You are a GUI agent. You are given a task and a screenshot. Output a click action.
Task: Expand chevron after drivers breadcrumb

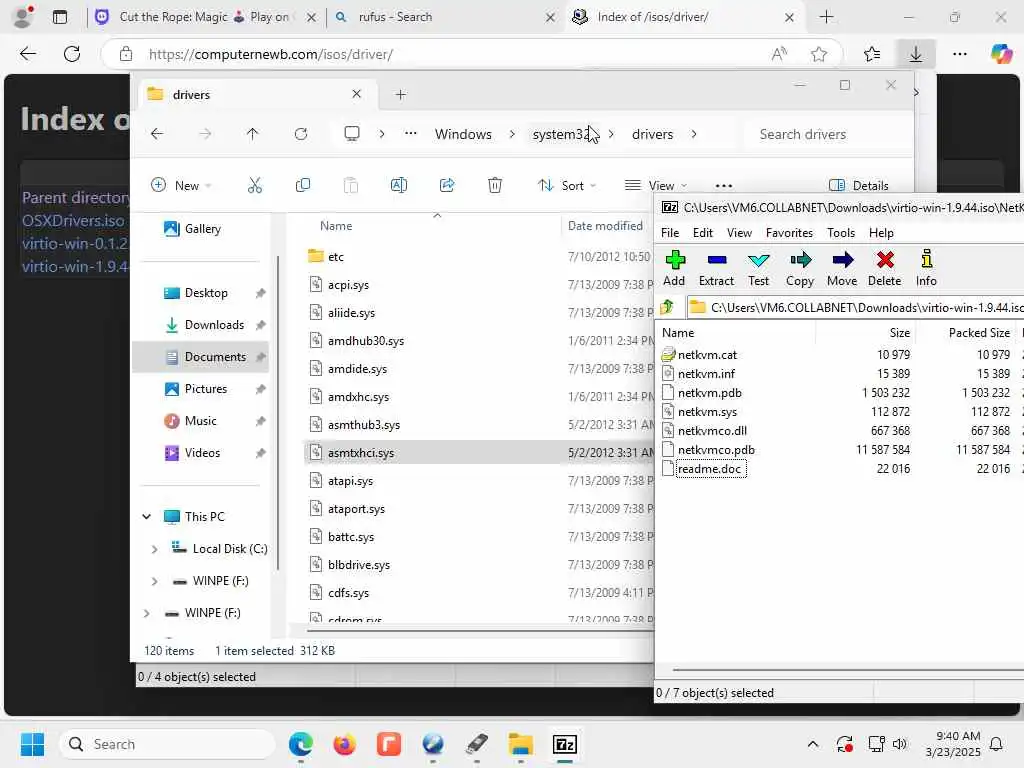[x=694, y=134]
